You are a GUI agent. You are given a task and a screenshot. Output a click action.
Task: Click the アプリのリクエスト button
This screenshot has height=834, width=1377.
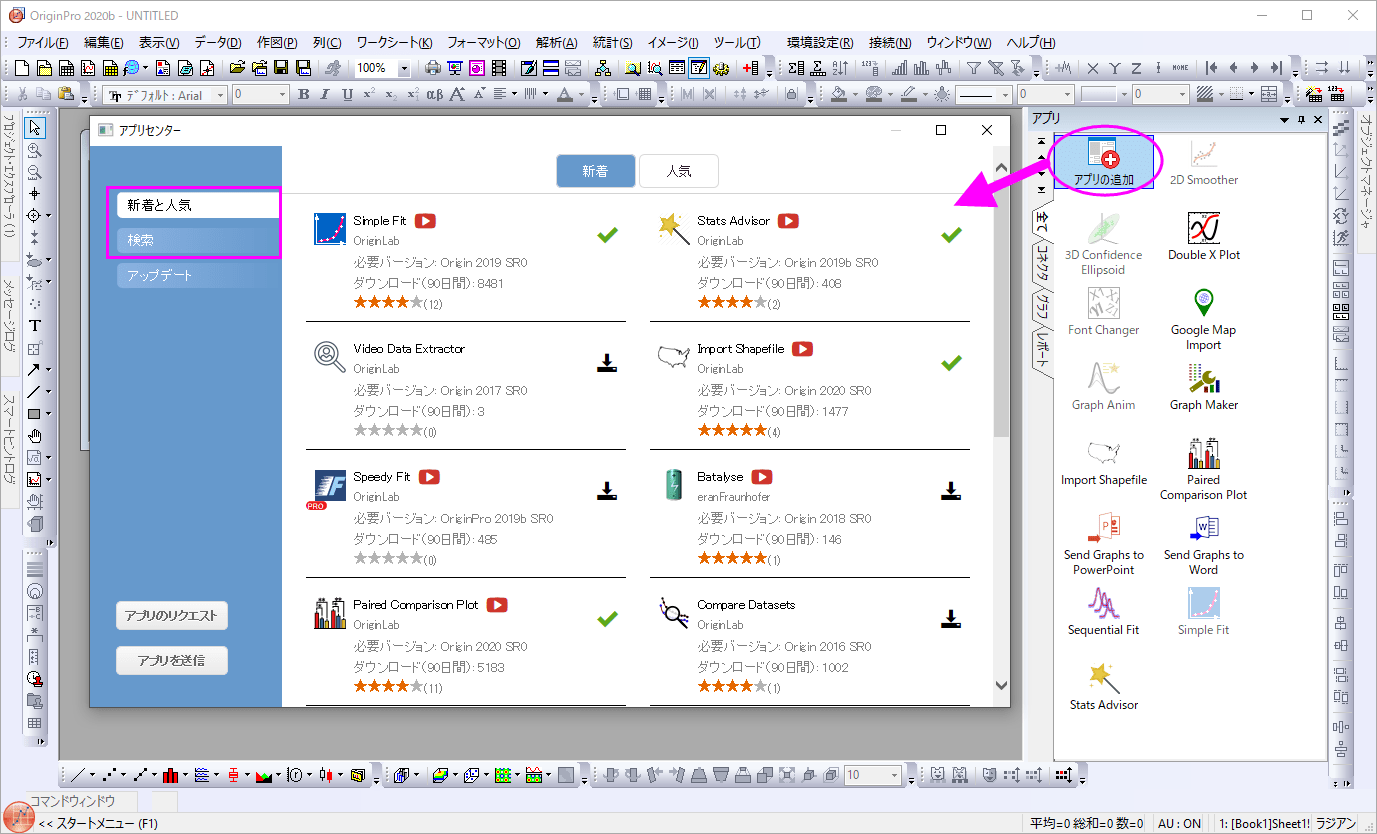pyautogui.click(x=172, y=616)
